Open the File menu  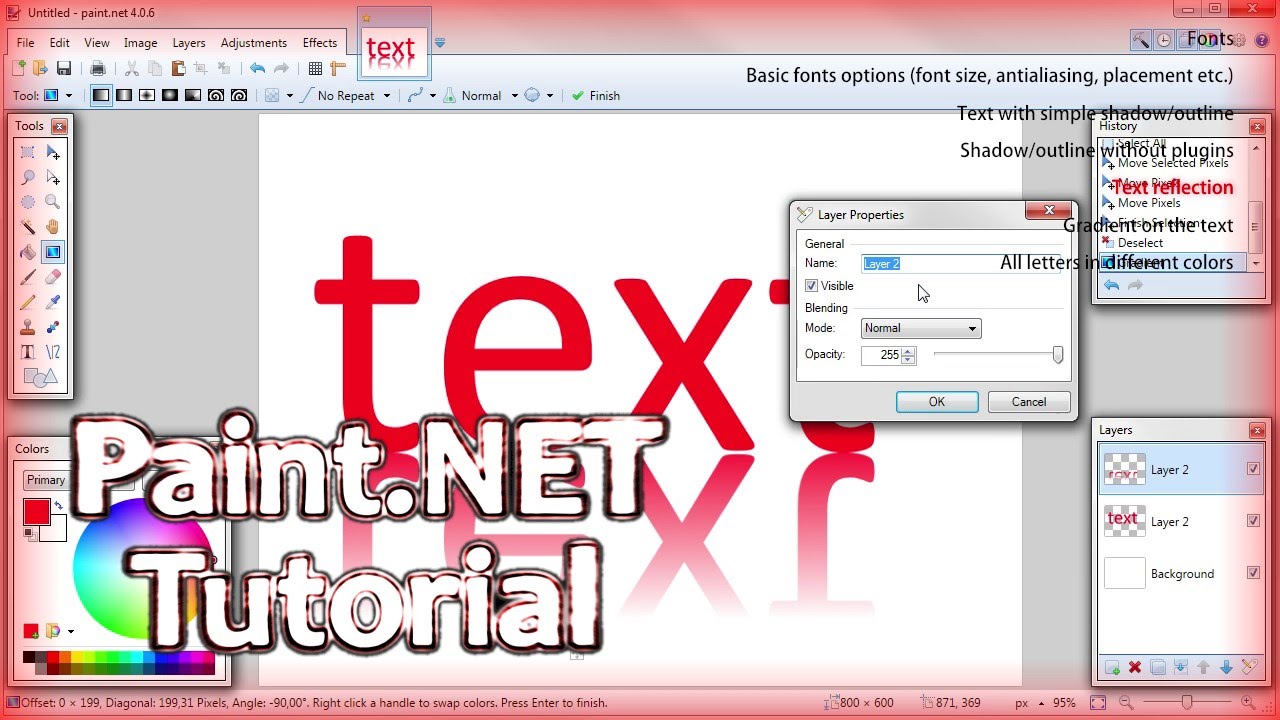(x=25, y=43)
